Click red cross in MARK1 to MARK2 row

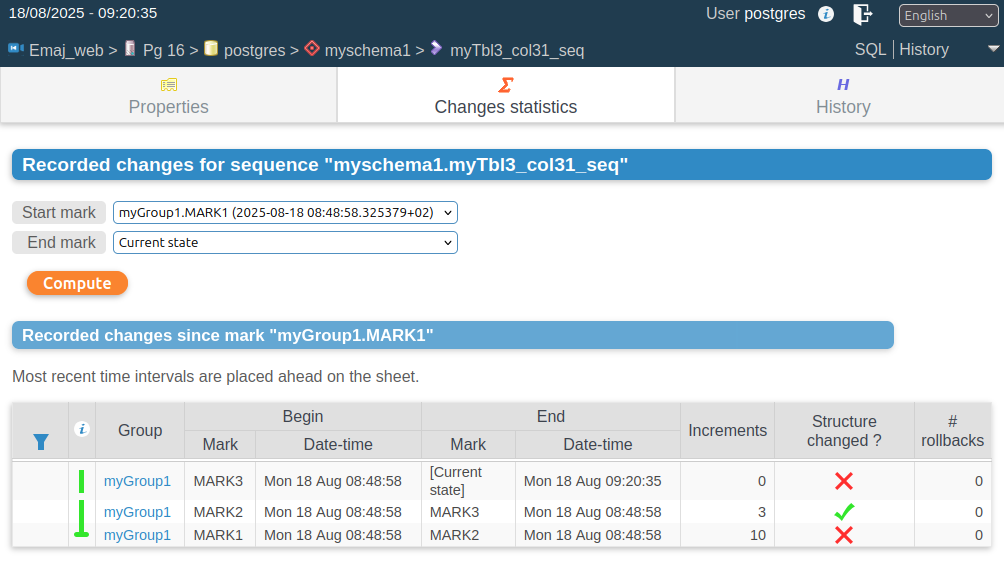pyautogui.click(x=844, y=535)
